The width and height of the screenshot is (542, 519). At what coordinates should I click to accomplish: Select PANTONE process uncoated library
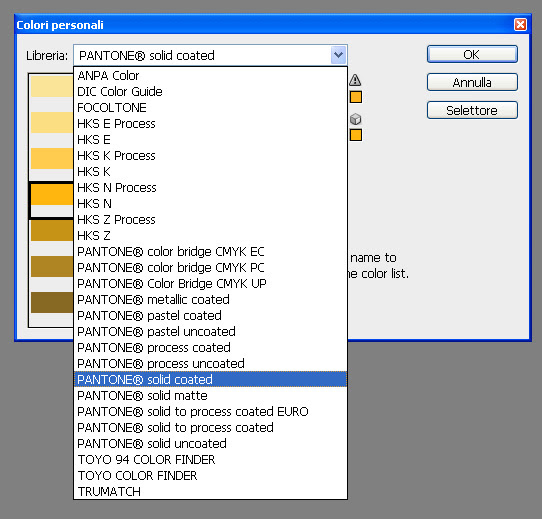[x=210, y=363]
